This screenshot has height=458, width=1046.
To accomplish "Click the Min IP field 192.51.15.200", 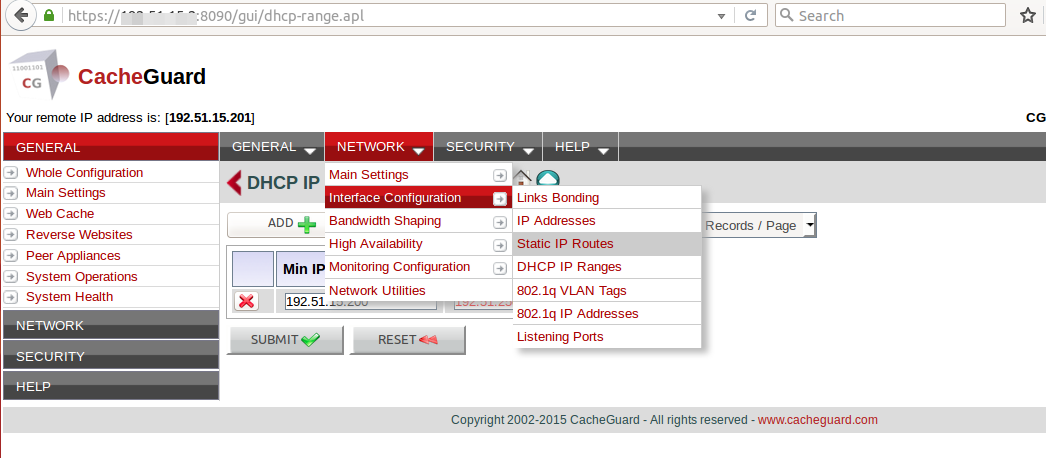I will click(x=360, y=302).
